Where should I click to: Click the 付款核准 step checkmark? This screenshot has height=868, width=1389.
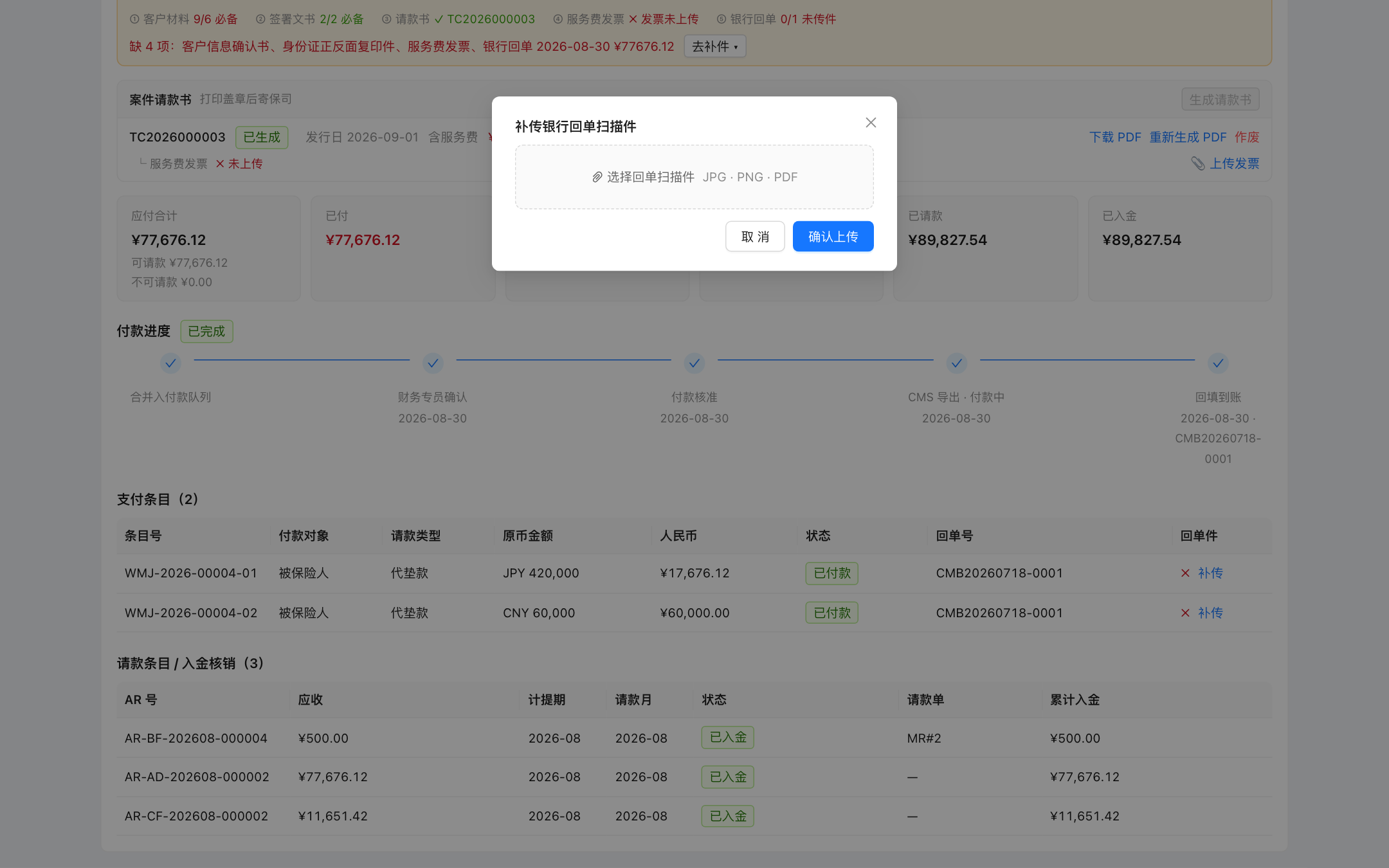pyautogui.click(x=694, y=363)
